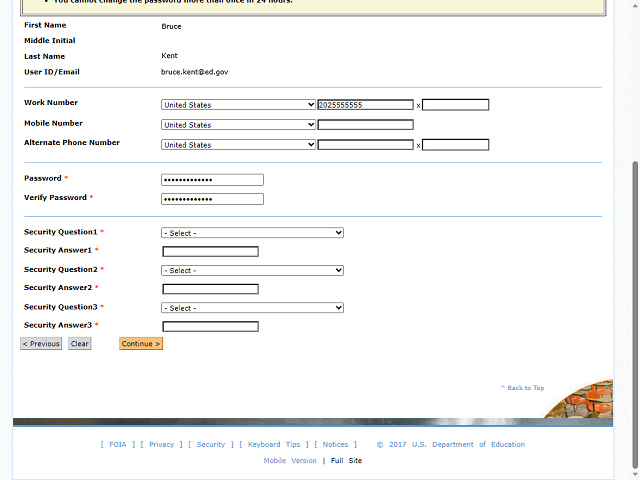Screen dimensions: 640x480
Task: Expand the Security Question2 select list
Action: [x=252, y=270]
